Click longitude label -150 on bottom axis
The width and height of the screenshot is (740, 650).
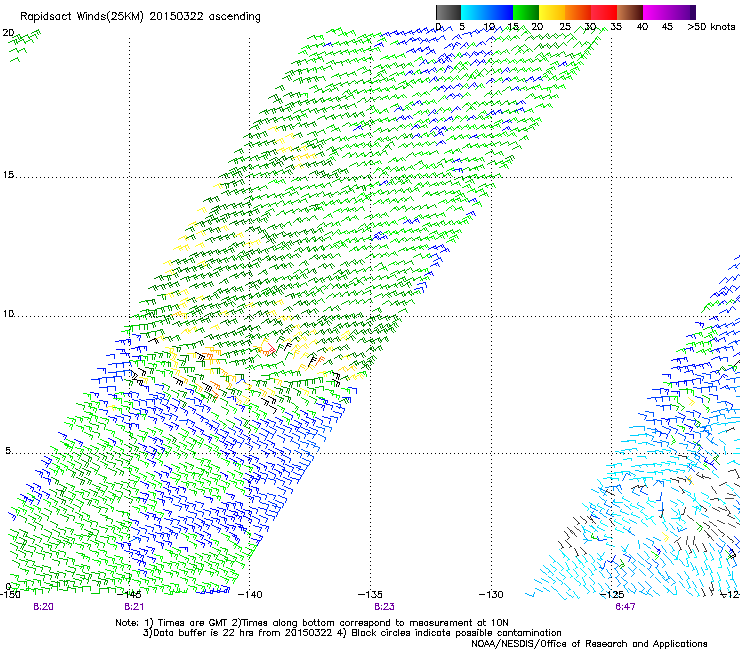(10, 595)
